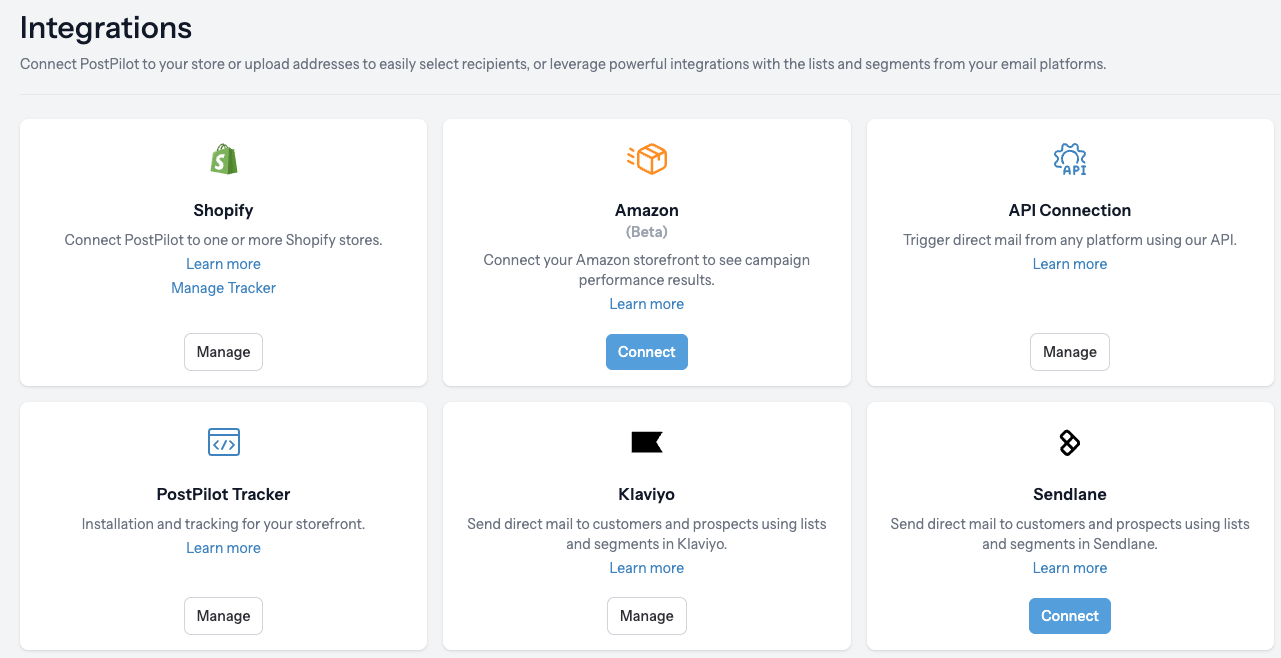Follow Klaviyo Learn more link

click(647, 568)
